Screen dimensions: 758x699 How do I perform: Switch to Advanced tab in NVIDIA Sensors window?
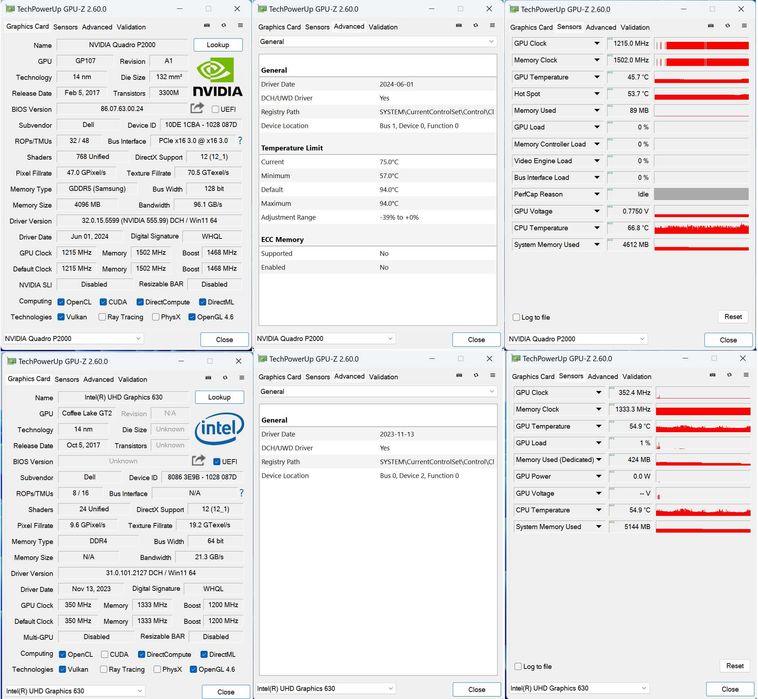(x=601, y=28)
